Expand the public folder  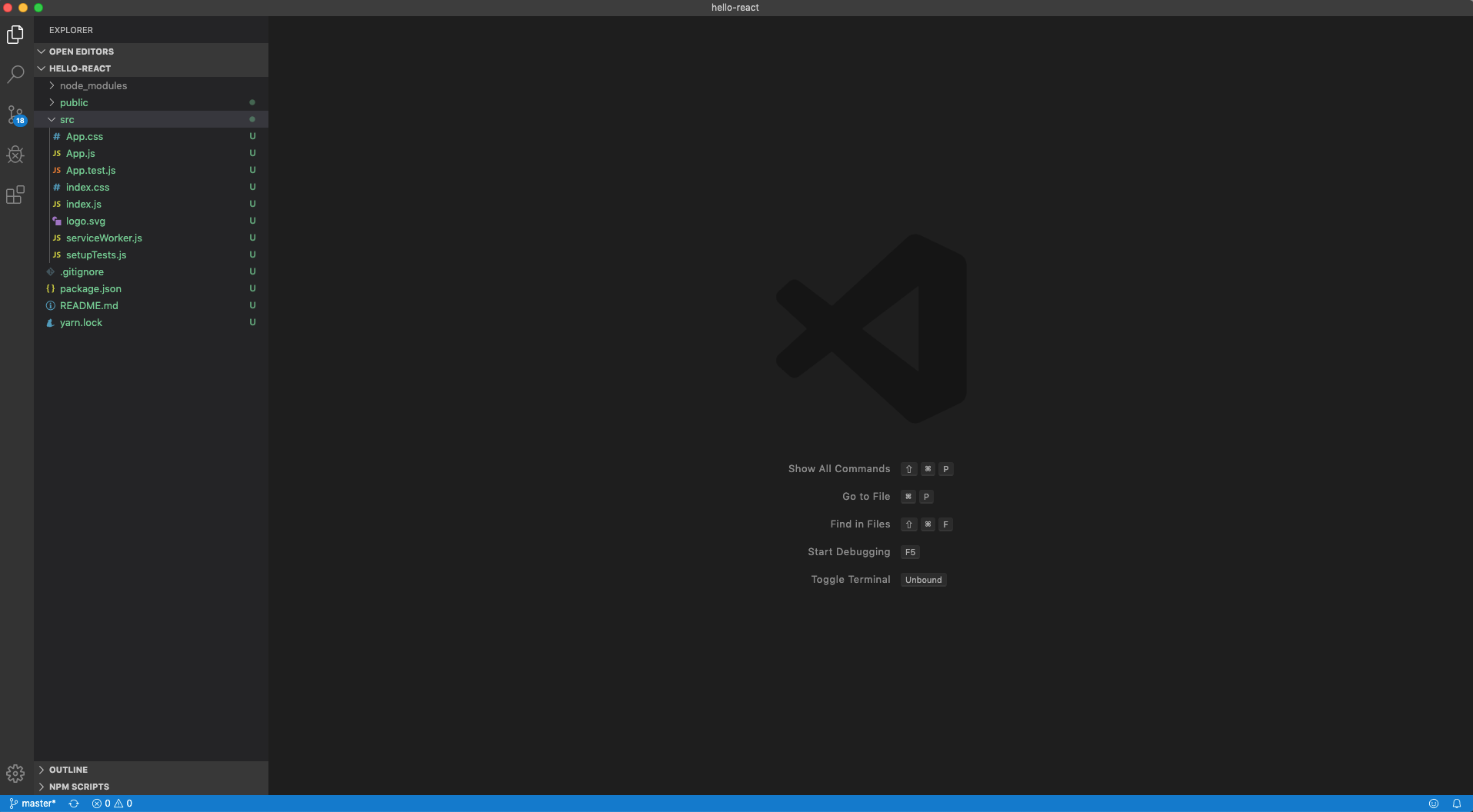click(152, 102)
